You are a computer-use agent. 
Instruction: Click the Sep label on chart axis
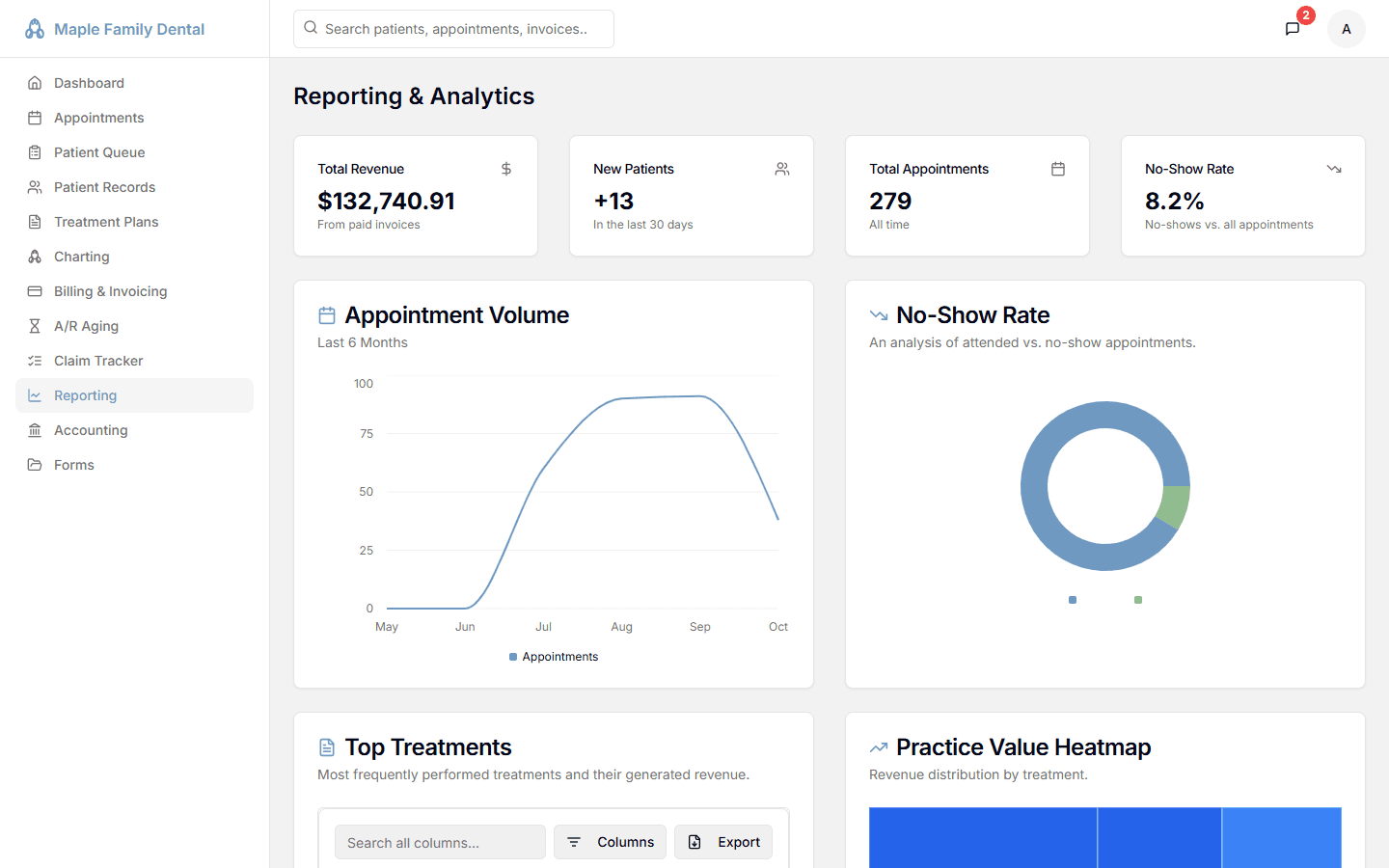tap(700, 627)
